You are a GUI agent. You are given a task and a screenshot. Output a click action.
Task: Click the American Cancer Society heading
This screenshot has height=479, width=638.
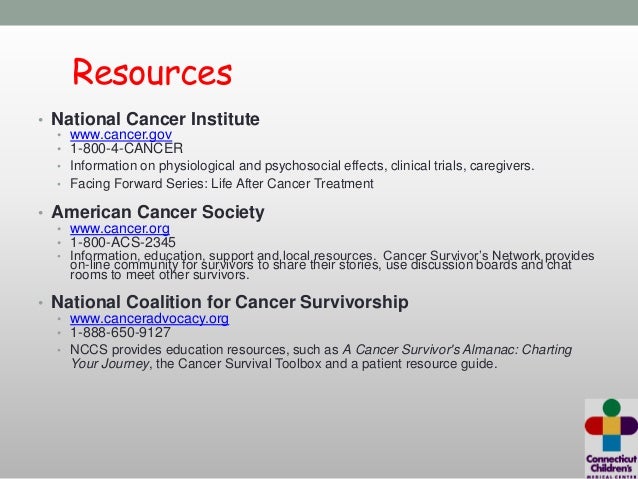(157, 212)
